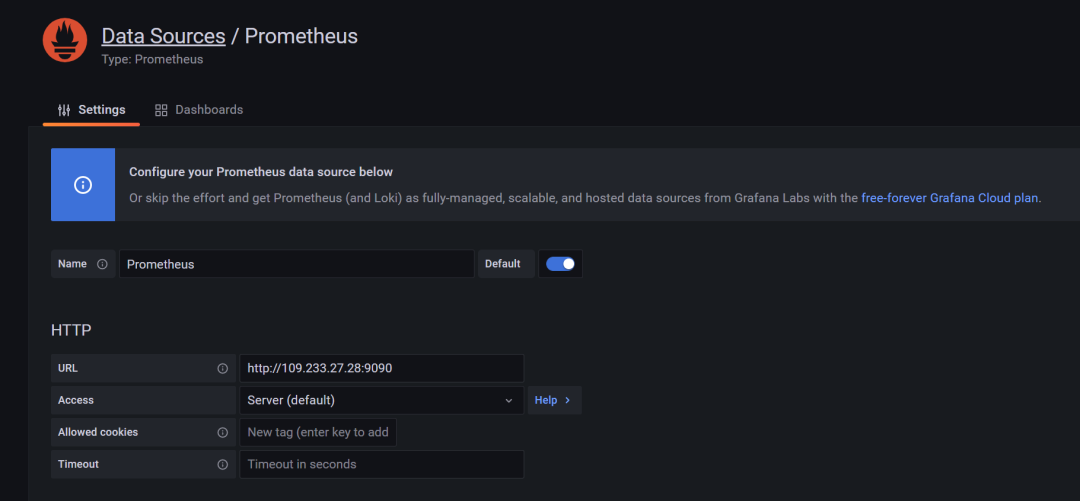Click the Prometheus flame logo icon
The height and width of the screenshot is (501, 1080).
pyautogui.click(x=64, y=41)
